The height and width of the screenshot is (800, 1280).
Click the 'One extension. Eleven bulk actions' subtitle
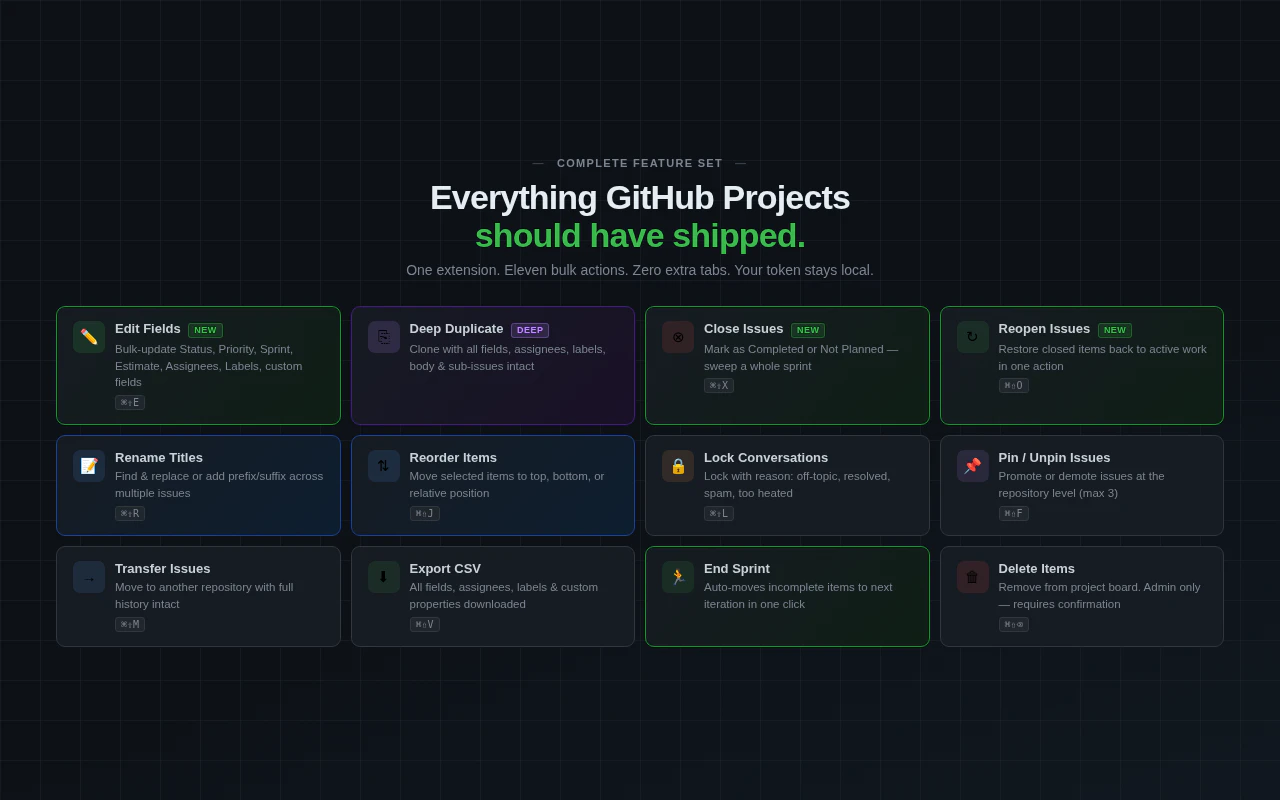pos(640,270)
